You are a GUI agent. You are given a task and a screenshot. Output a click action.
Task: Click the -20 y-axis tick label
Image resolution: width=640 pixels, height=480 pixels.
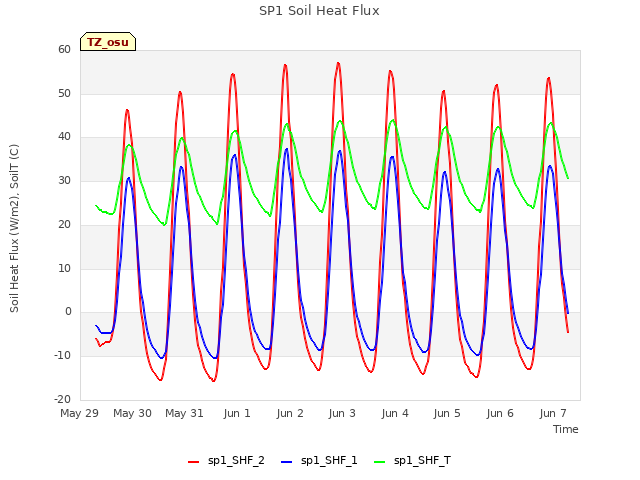pyautogui.click(x=62, y=399)
